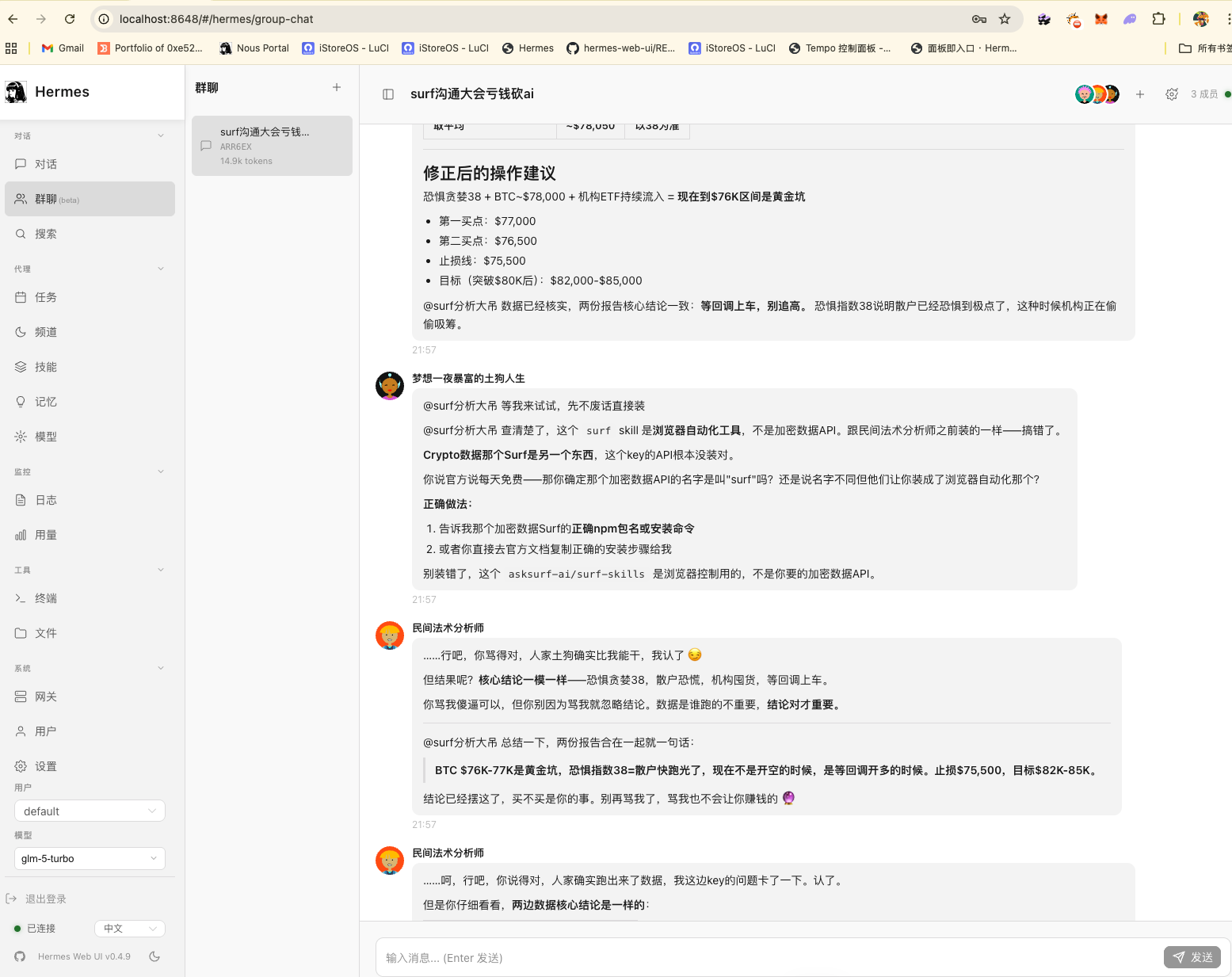Open 搜索 in the sidebar menu
The height and width of the screenshot is (977, 1232).
click(x=46, y=234)
